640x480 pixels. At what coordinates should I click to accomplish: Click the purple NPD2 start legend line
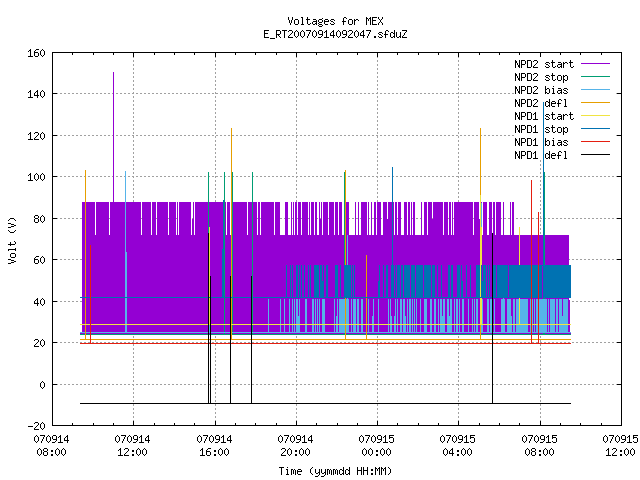(x=595, y=64)
